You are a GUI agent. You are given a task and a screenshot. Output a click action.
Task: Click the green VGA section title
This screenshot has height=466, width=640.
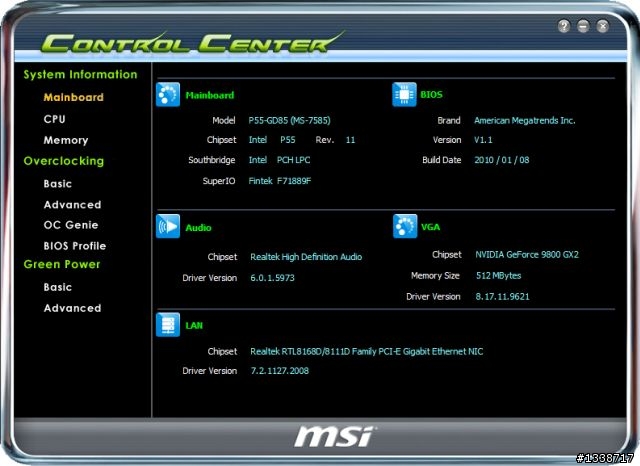click(431, 227)
